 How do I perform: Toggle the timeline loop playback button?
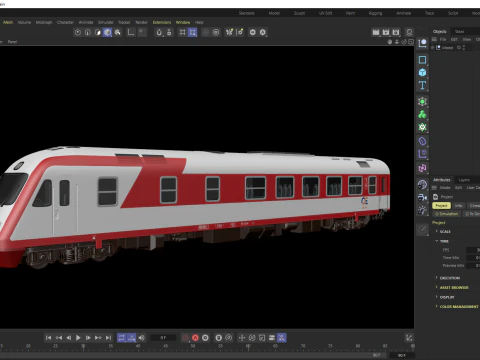point(122,338)
